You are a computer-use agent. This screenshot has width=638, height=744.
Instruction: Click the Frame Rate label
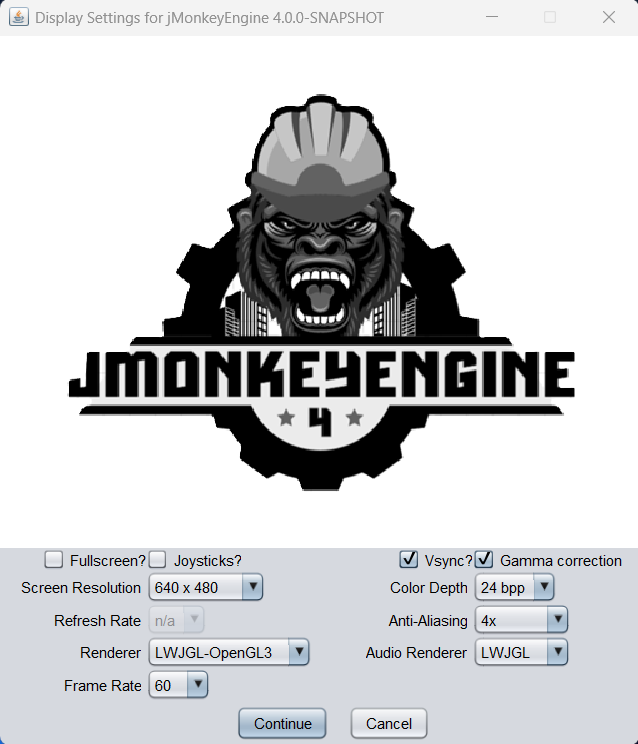pos(102,686)
